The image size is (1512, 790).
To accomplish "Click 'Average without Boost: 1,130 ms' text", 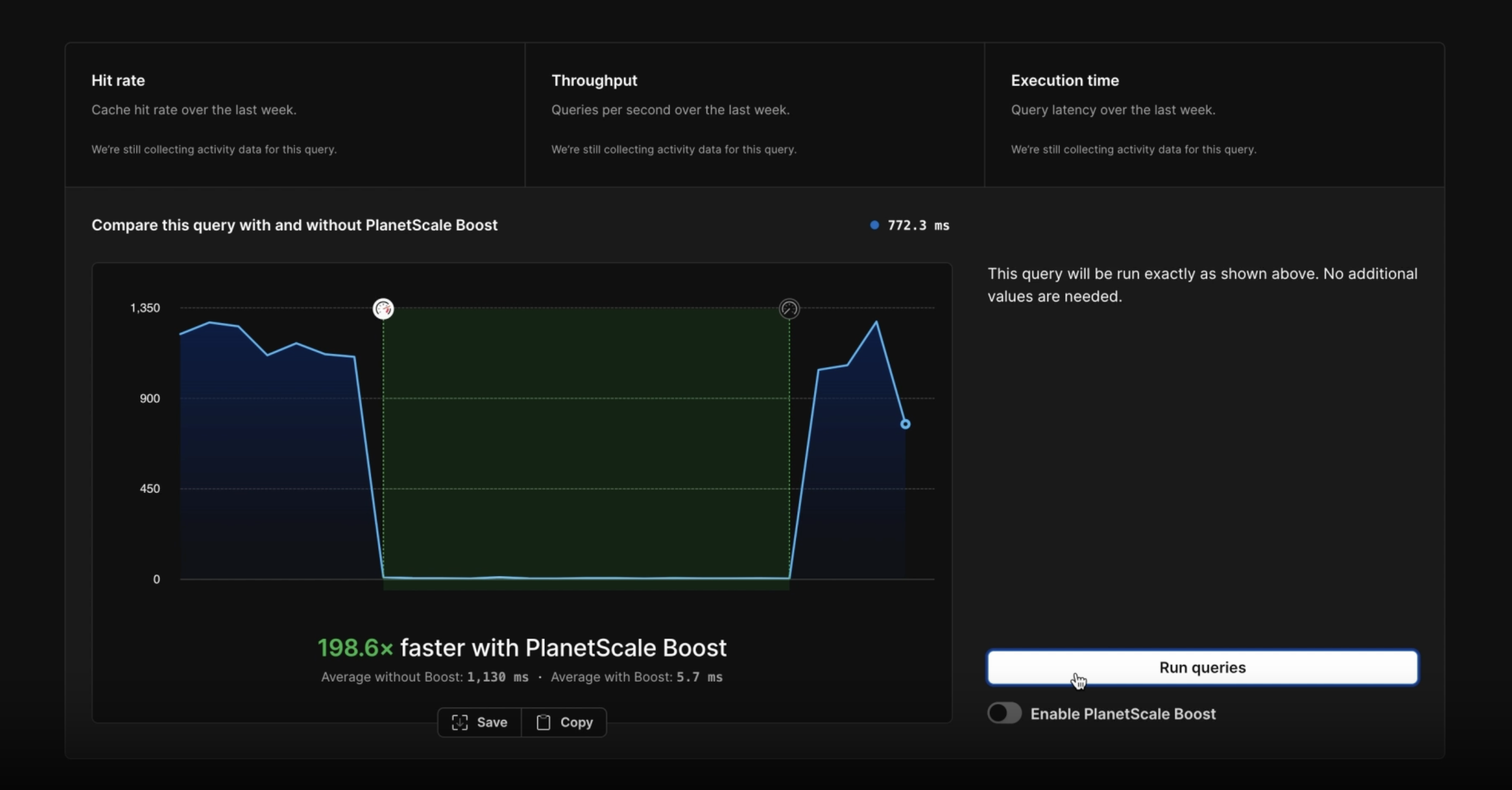I will click(x=425, y=677).
